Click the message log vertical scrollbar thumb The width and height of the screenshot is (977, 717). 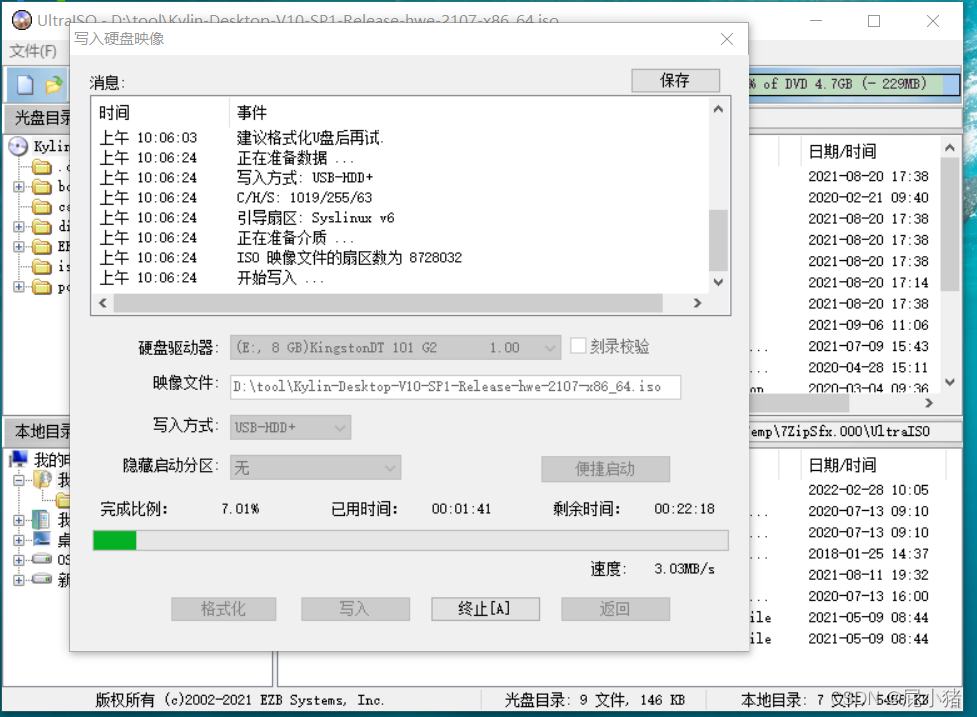[x=718, y=240]
